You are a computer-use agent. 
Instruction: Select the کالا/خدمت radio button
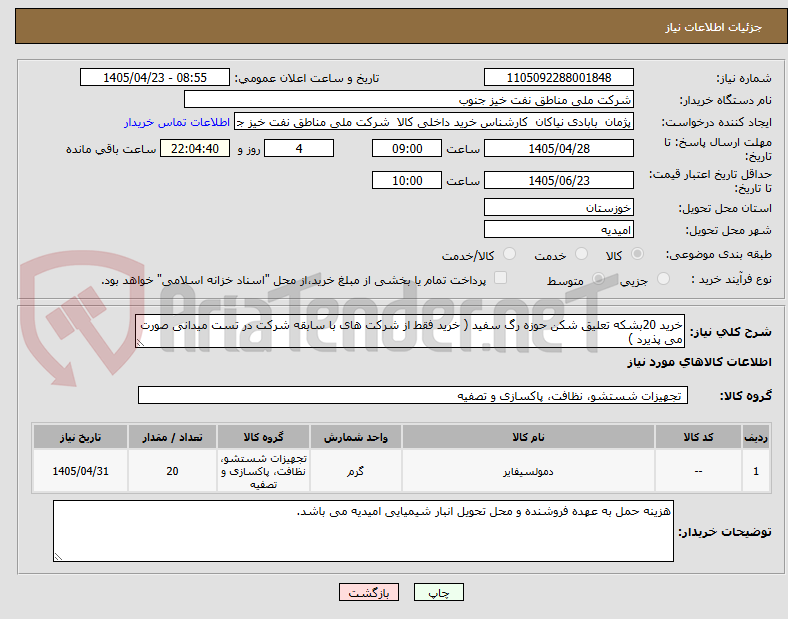510,254
